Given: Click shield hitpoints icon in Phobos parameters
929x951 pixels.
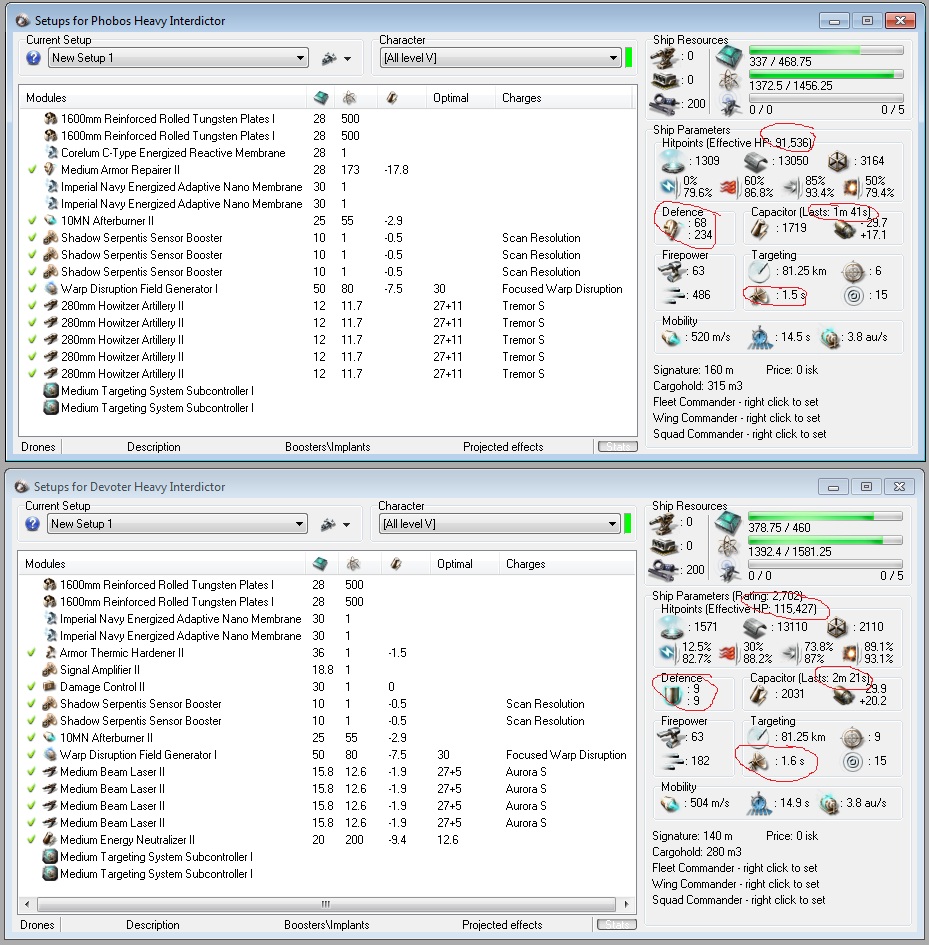Looking at the screenshot, I should (x=672, y=161).
